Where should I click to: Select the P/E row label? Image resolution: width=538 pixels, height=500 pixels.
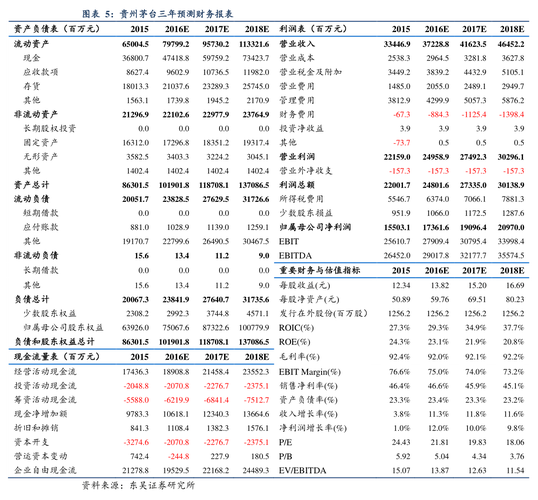(x=285, y=442)
